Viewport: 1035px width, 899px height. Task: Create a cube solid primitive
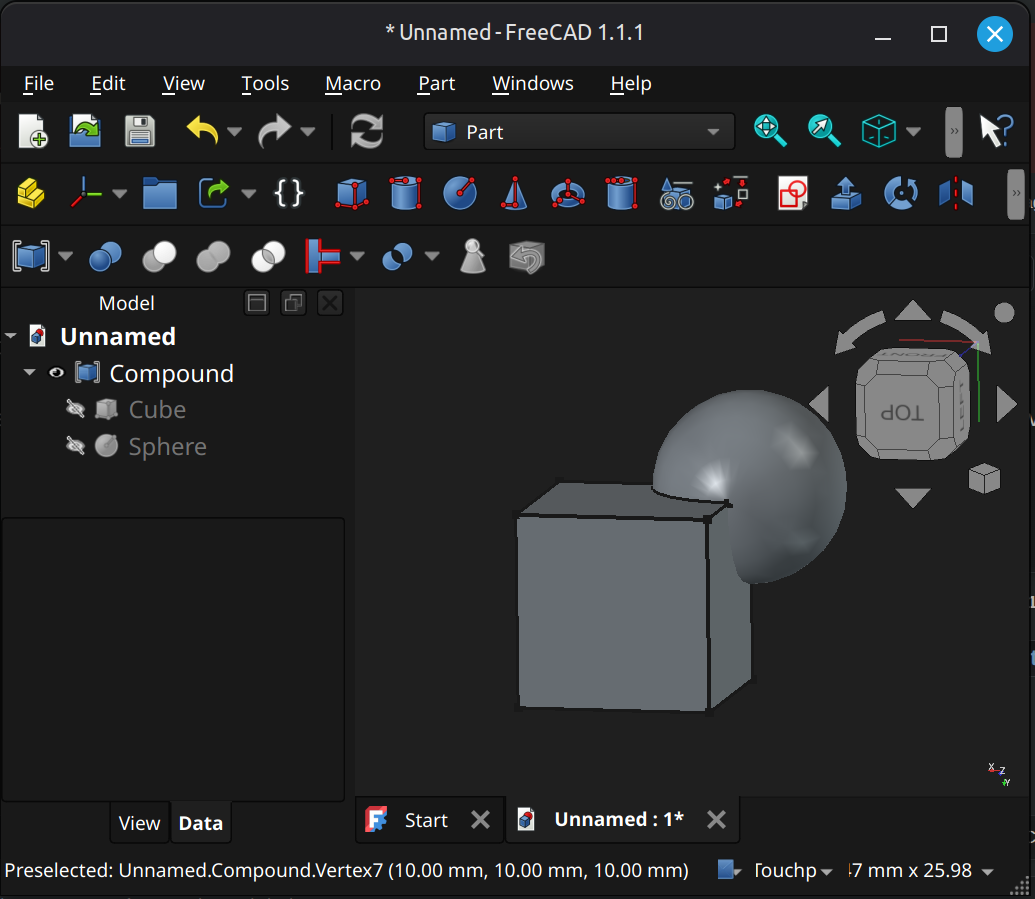pyautogui.click(x=352, y=193)
